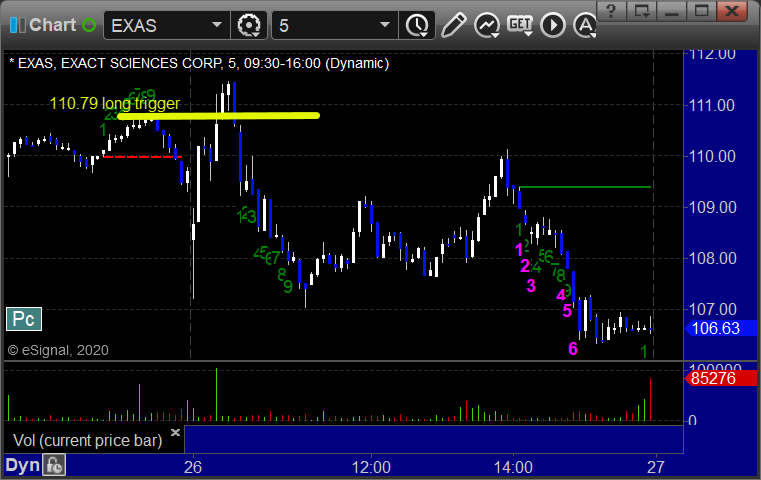Click the magenta 3 count marker
This screenshot has height=480, width=761.
point(531,286)
